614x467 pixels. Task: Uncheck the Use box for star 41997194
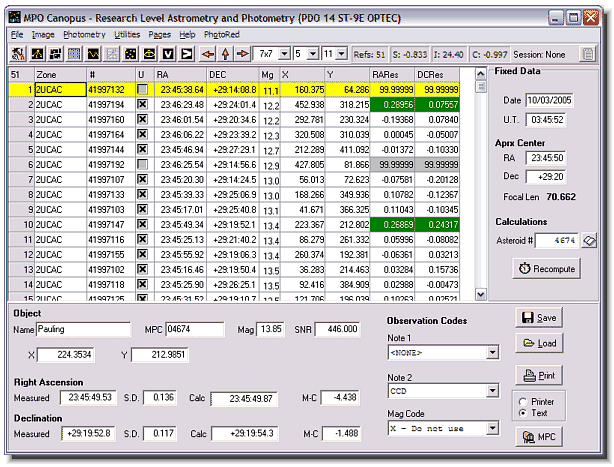pyautogui.click(x=143, y=105)
